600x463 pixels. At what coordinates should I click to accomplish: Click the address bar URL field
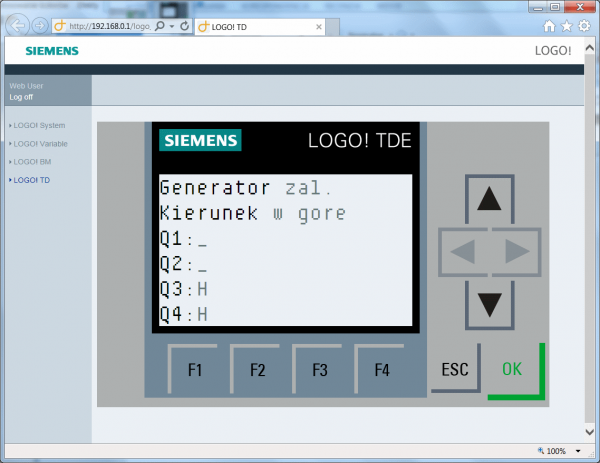(x=109, y=26)
